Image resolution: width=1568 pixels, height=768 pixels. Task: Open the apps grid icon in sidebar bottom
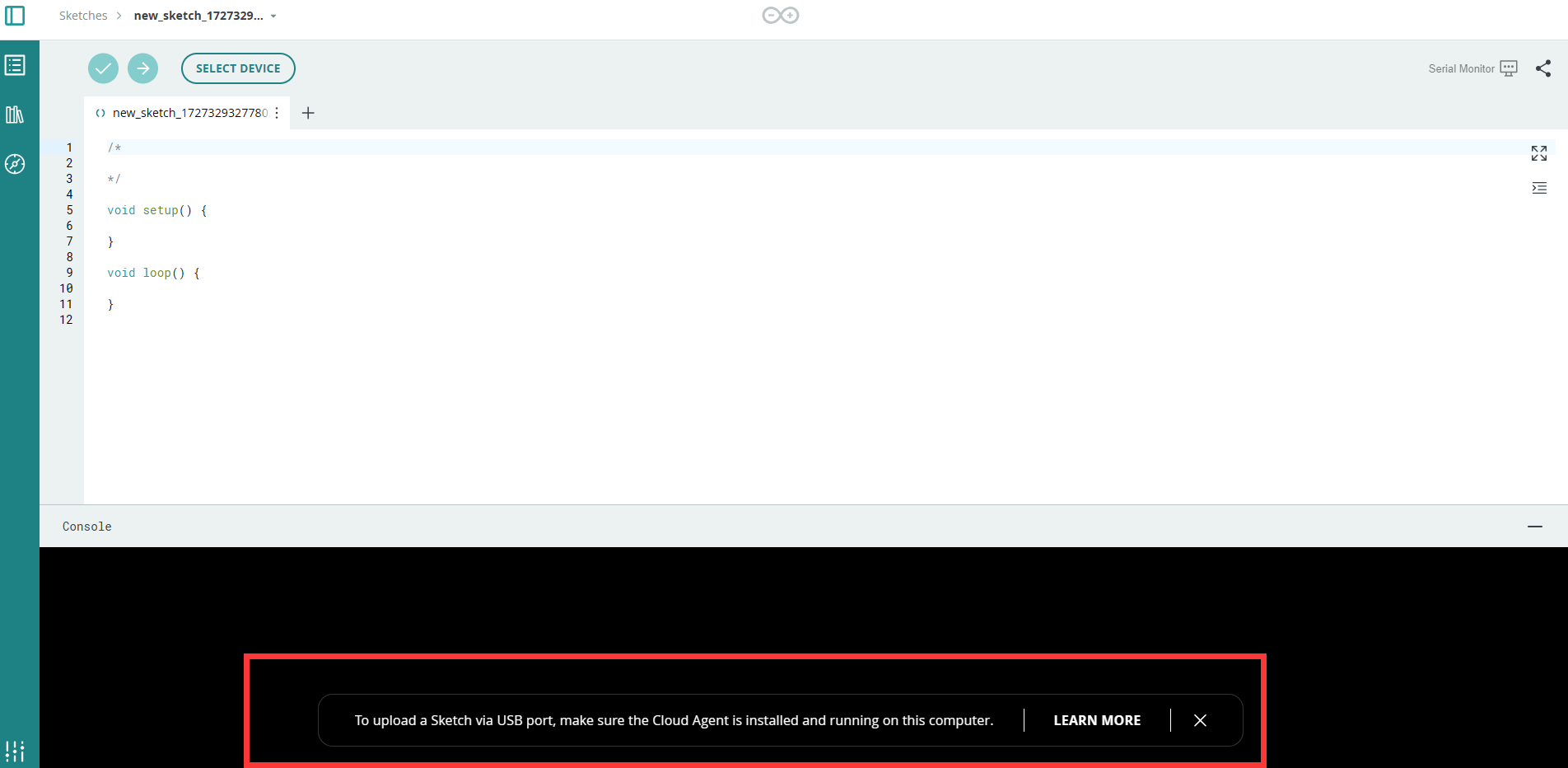tap(15, 751)
